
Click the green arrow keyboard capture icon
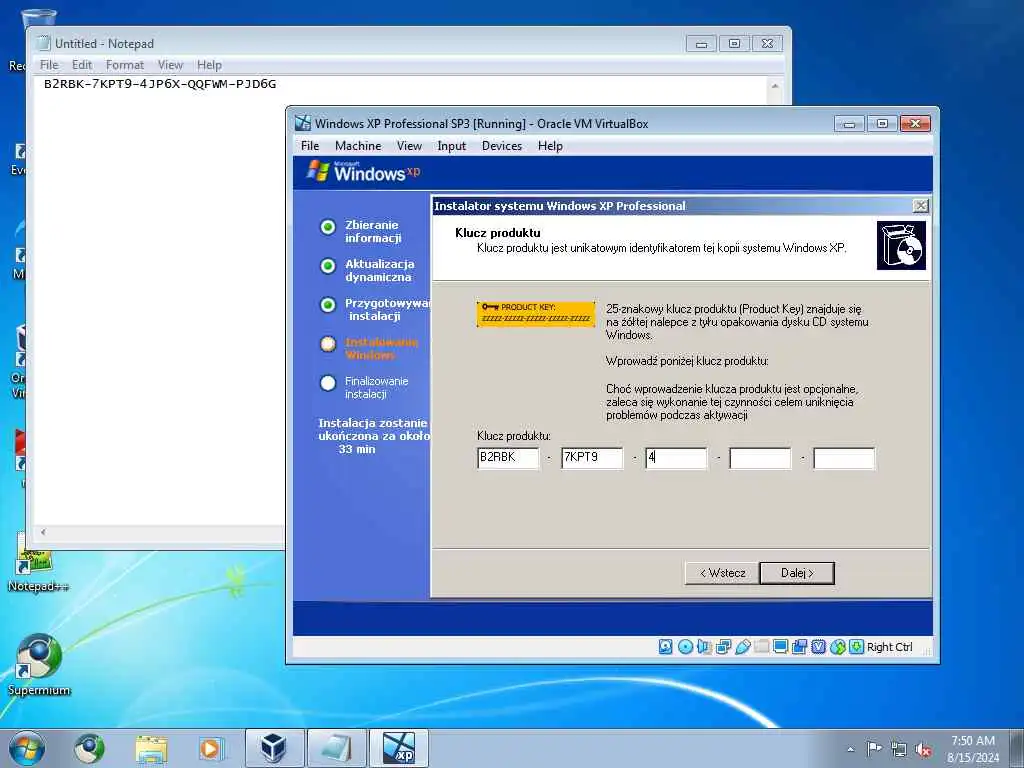tap(856, 647)
